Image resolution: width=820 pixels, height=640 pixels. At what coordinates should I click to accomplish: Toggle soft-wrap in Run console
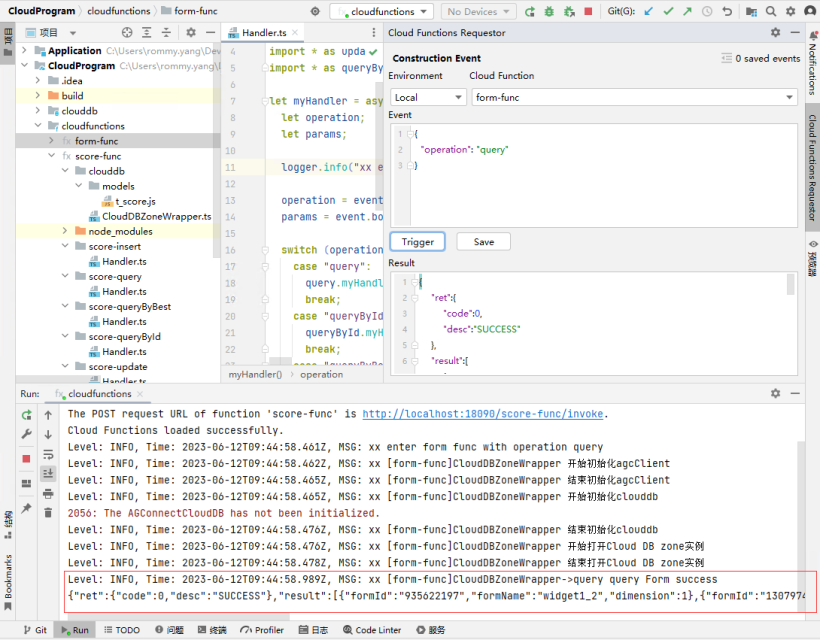(x=48, y=454)
